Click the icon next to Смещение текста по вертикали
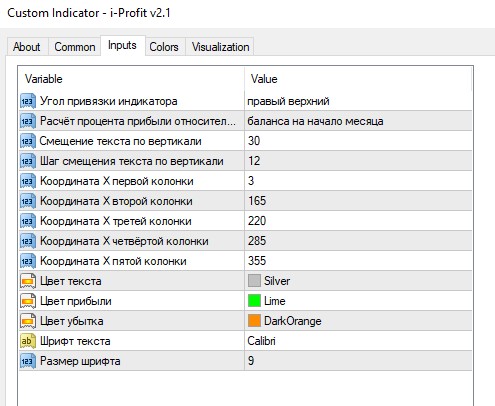495x406 pixels. pyautogui.click(x=28, y=141)
